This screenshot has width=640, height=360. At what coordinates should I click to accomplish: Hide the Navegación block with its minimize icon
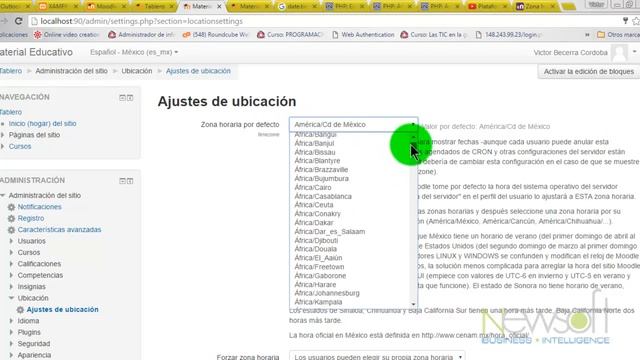pyautogui.click(x=122, y=98)
